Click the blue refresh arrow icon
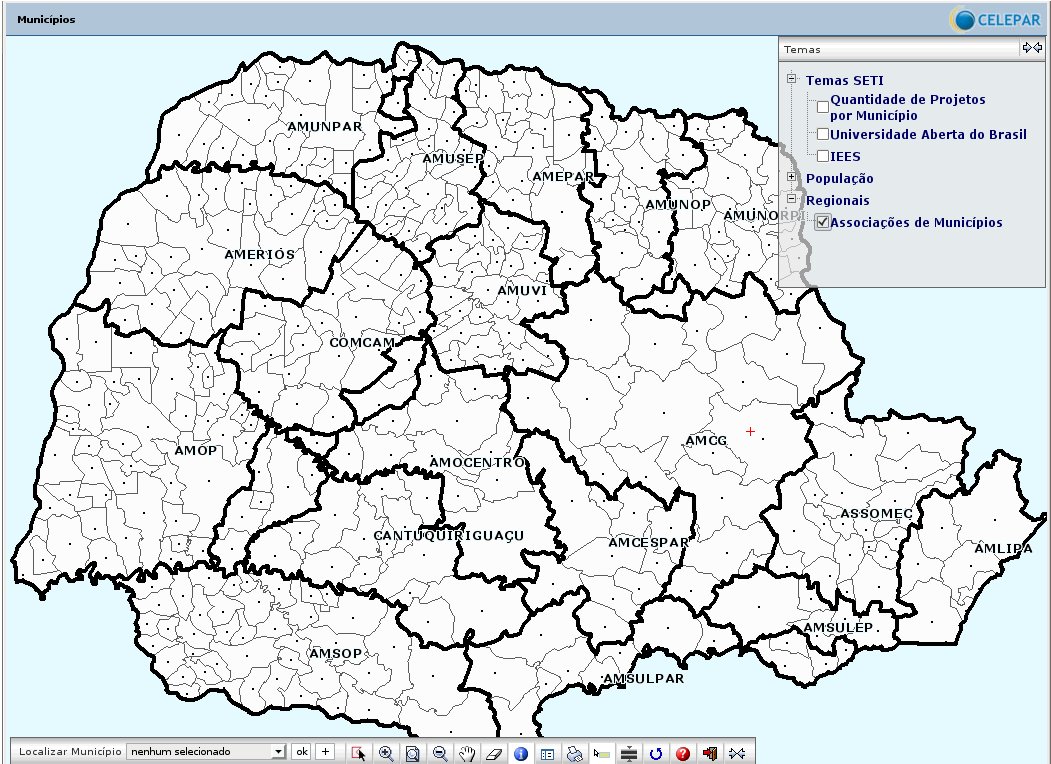 click(656, 753)
